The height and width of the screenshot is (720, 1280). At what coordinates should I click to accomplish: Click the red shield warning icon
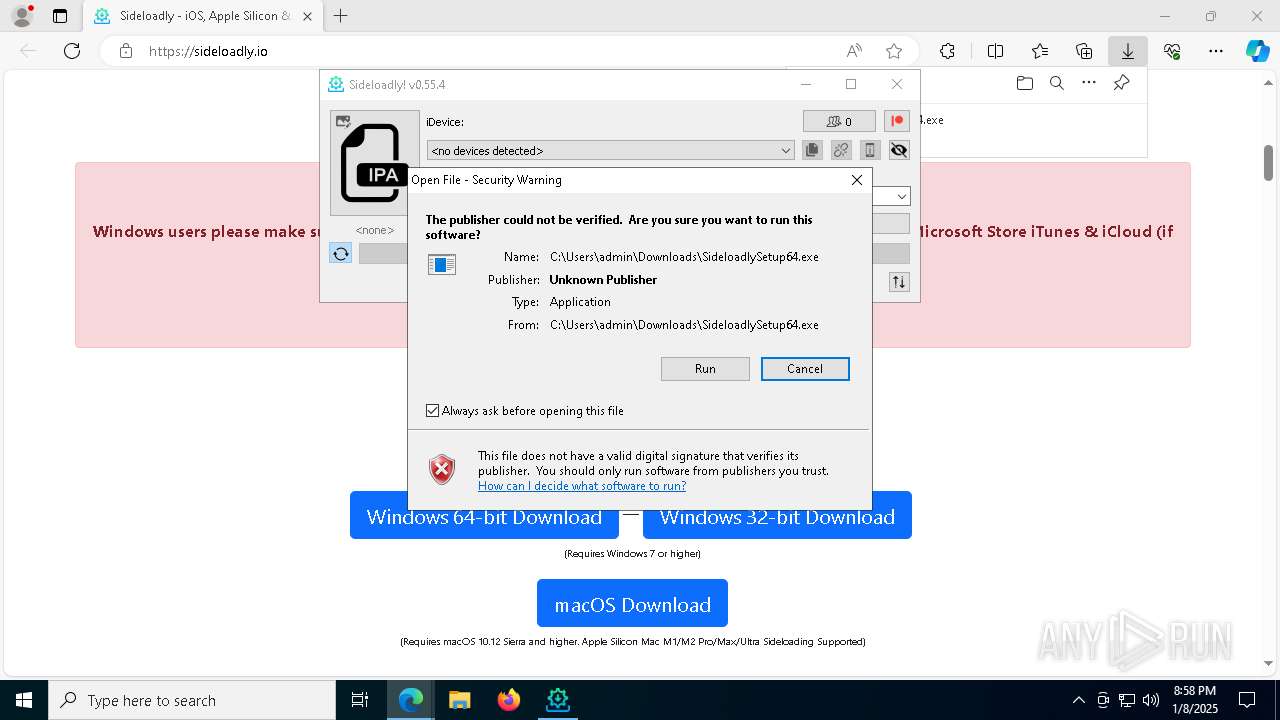pos(442,469)
